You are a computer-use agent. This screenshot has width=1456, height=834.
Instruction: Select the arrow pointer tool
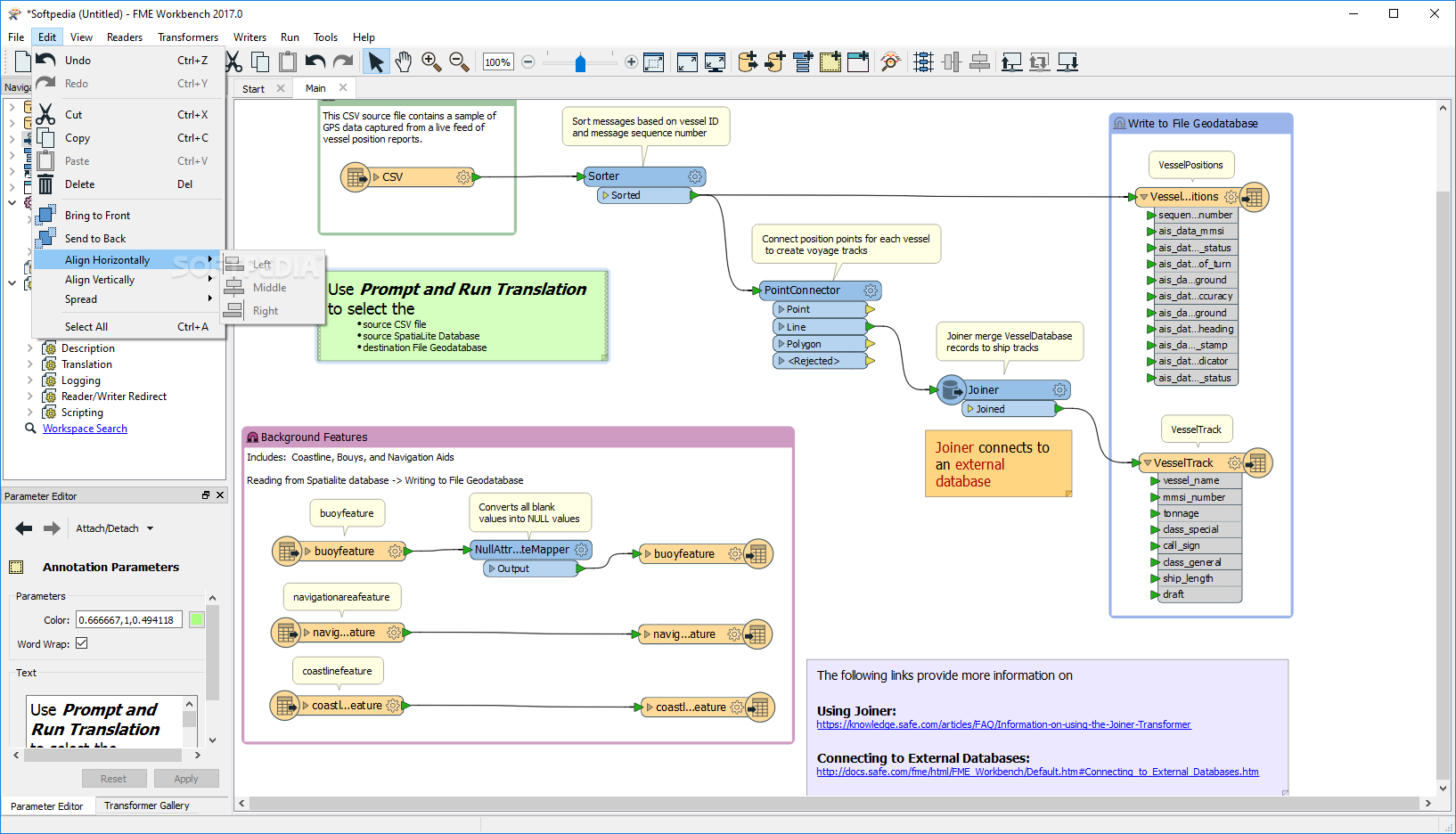pos(376,61)
